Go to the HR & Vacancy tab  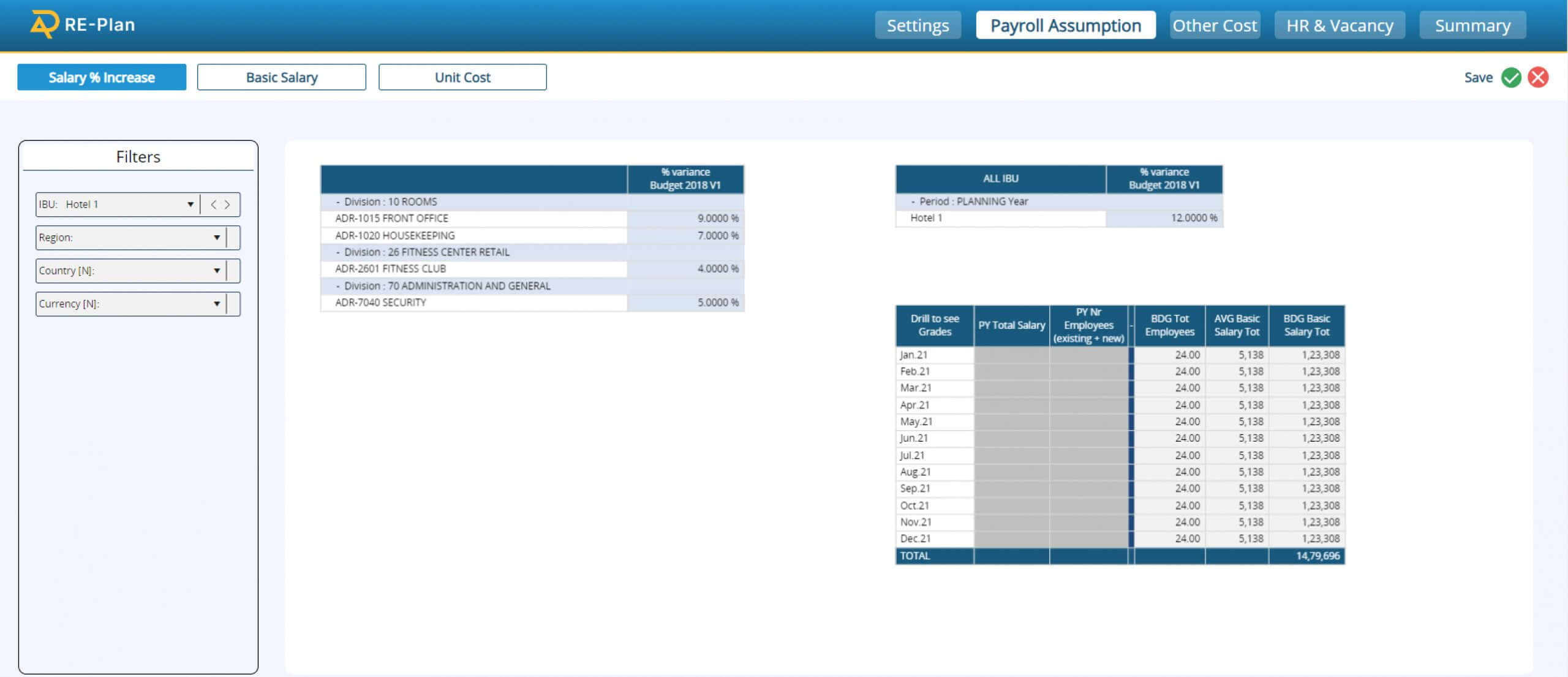pos(1339,26)
